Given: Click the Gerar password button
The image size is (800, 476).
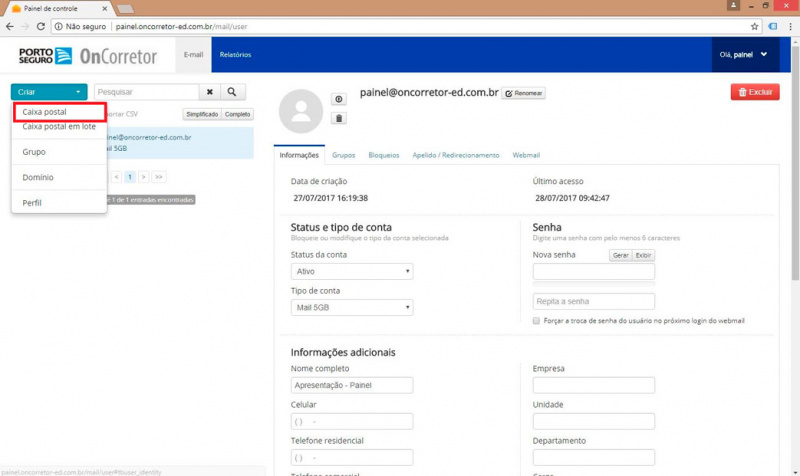Looking at the screenshot, I should [x=620, y=255].
